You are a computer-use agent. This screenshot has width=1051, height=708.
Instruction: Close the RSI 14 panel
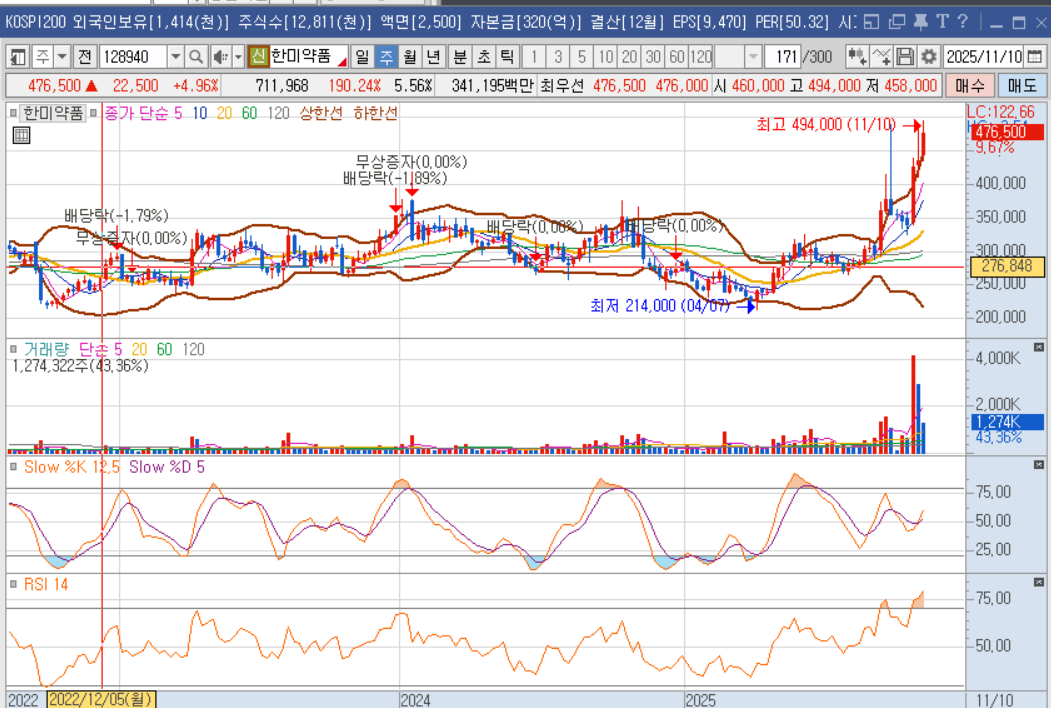click(1038, 582)
